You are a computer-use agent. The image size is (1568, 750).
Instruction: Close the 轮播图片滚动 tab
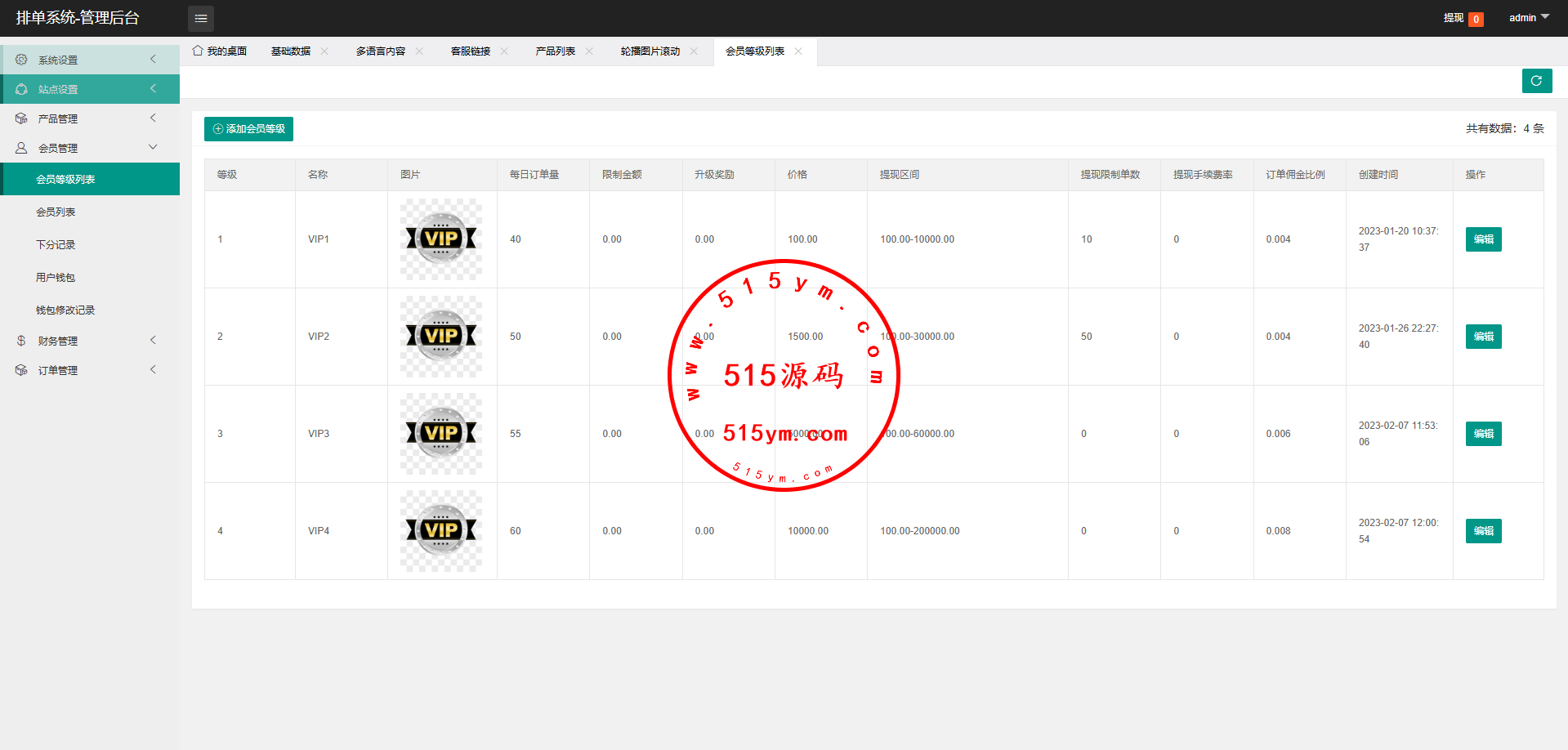694,51
